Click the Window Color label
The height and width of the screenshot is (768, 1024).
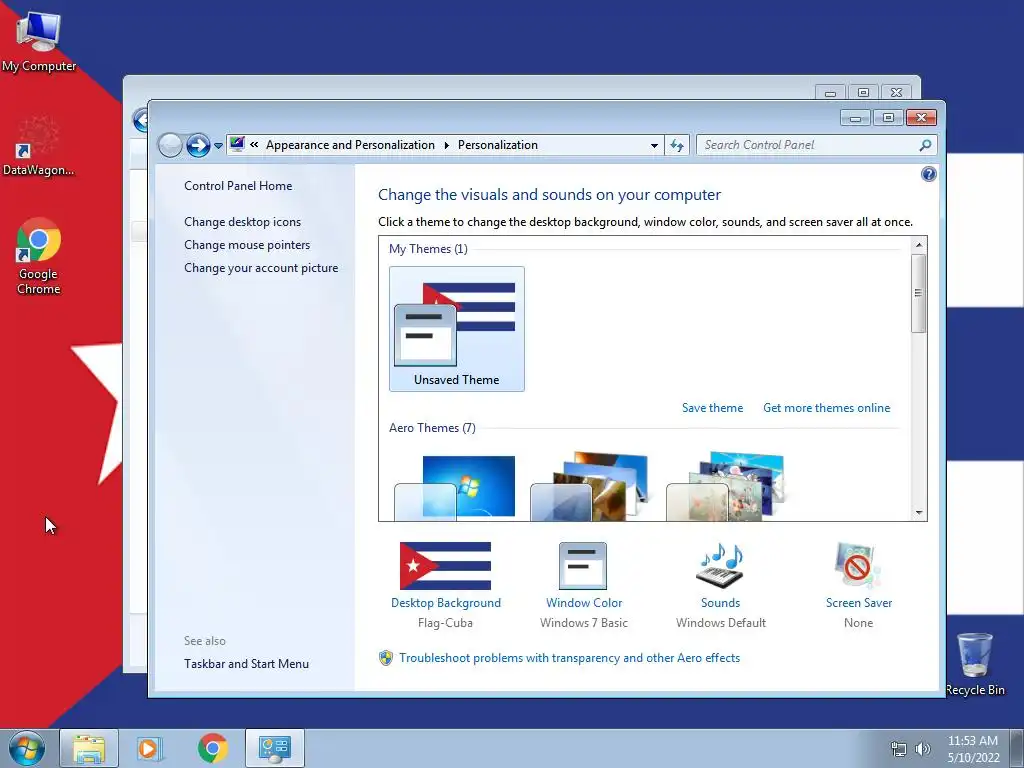click(584, 603)
